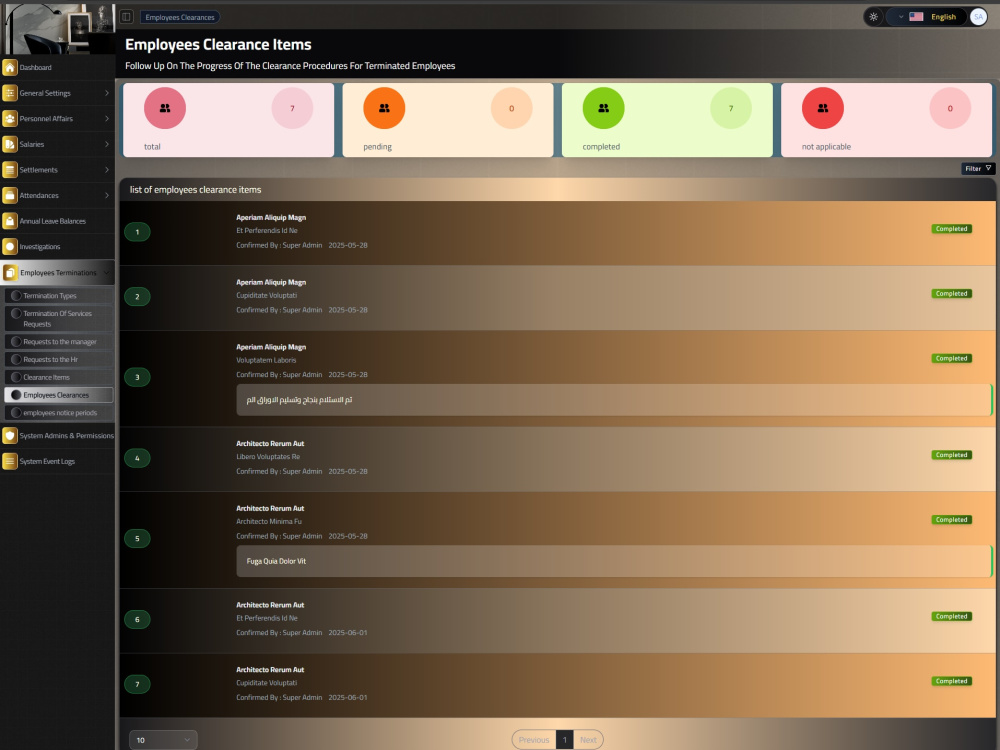The image size is (1000, 750).
Task: Select Termination Types submenu item
Action: [x=59, y=295]
